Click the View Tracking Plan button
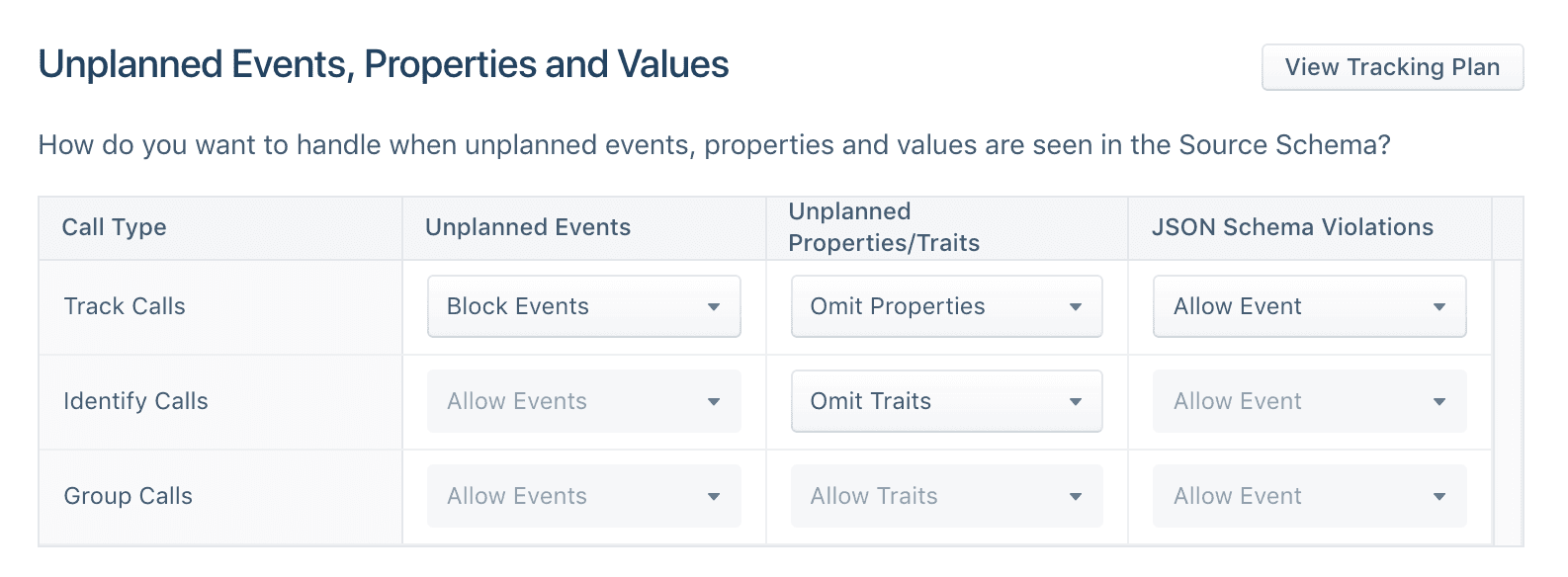Screen dimensions: 1568x577 [1392, 67]
